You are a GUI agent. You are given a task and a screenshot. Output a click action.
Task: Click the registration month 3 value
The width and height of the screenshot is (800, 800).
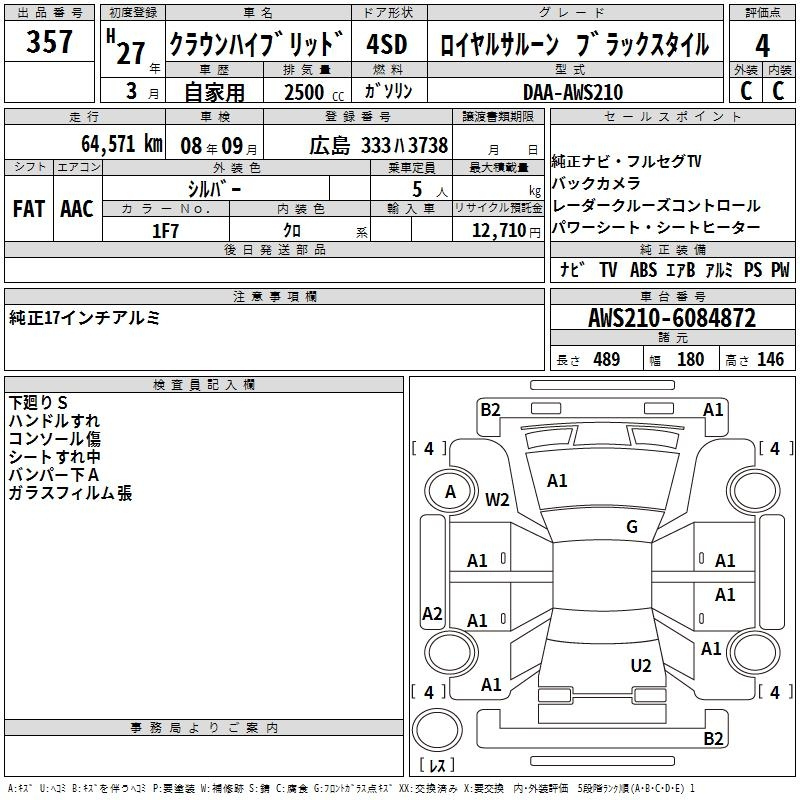132,91
